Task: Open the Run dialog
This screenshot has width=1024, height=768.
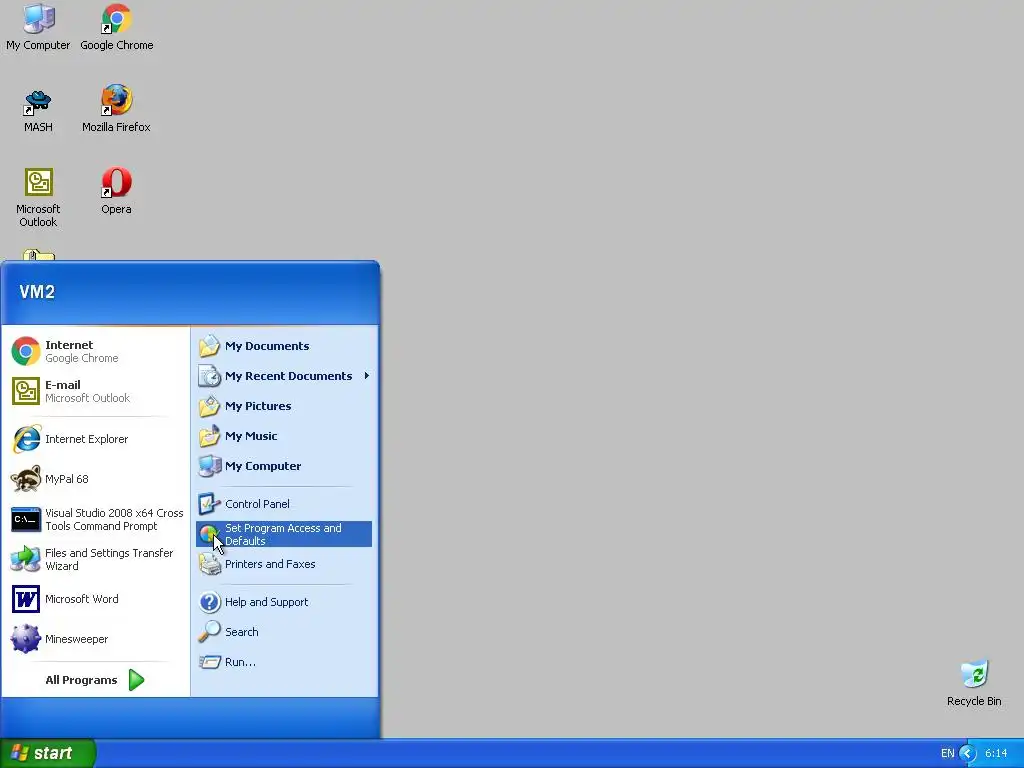Action: pos(284,662)
